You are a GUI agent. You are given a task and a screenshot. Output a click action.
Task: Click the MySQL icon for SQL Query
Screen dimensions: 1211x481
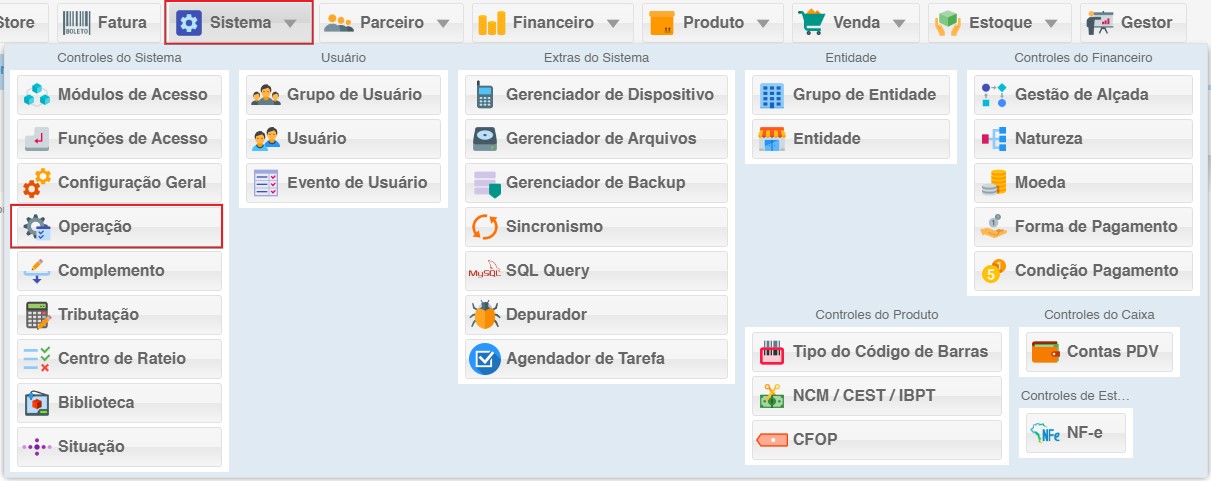tap(485, 271)
